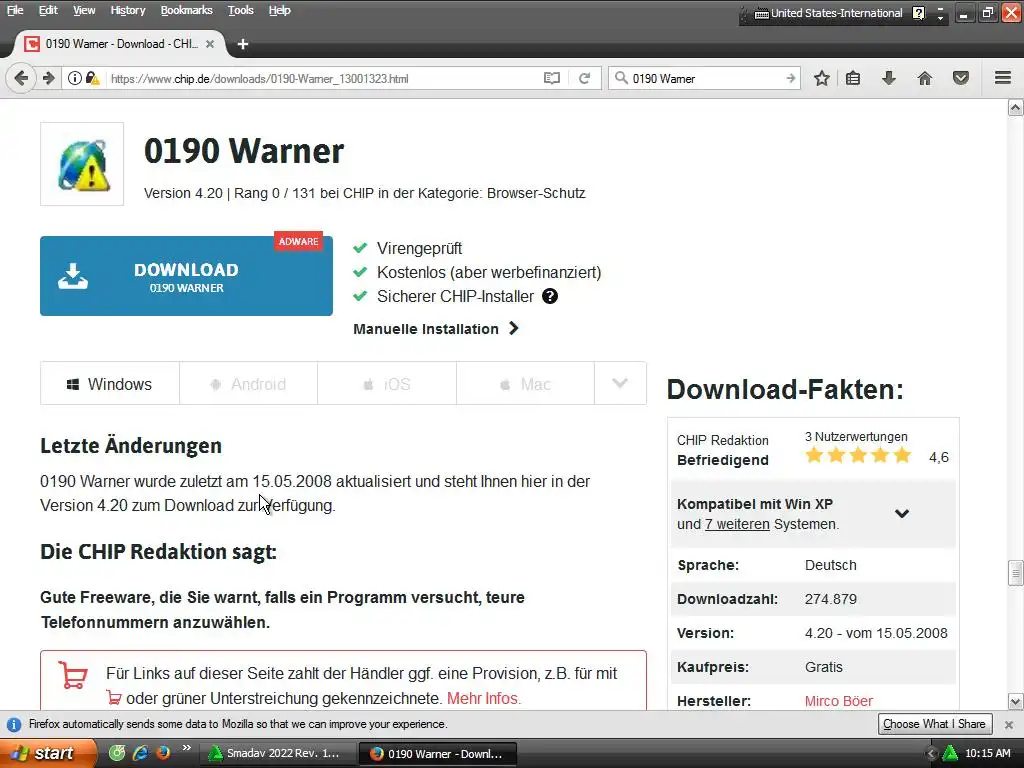1024x768 pixels.
Task: Launch Internet Explorer from quick launch
Action: 140,753
